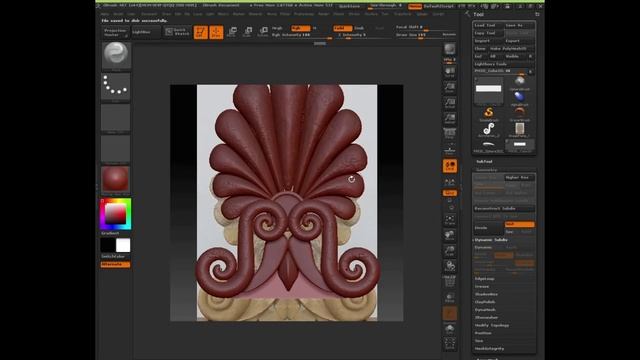640x360 pixels.
Task: Click the Actual size icon
Action: pyautogui.click(x=450, y=103)
